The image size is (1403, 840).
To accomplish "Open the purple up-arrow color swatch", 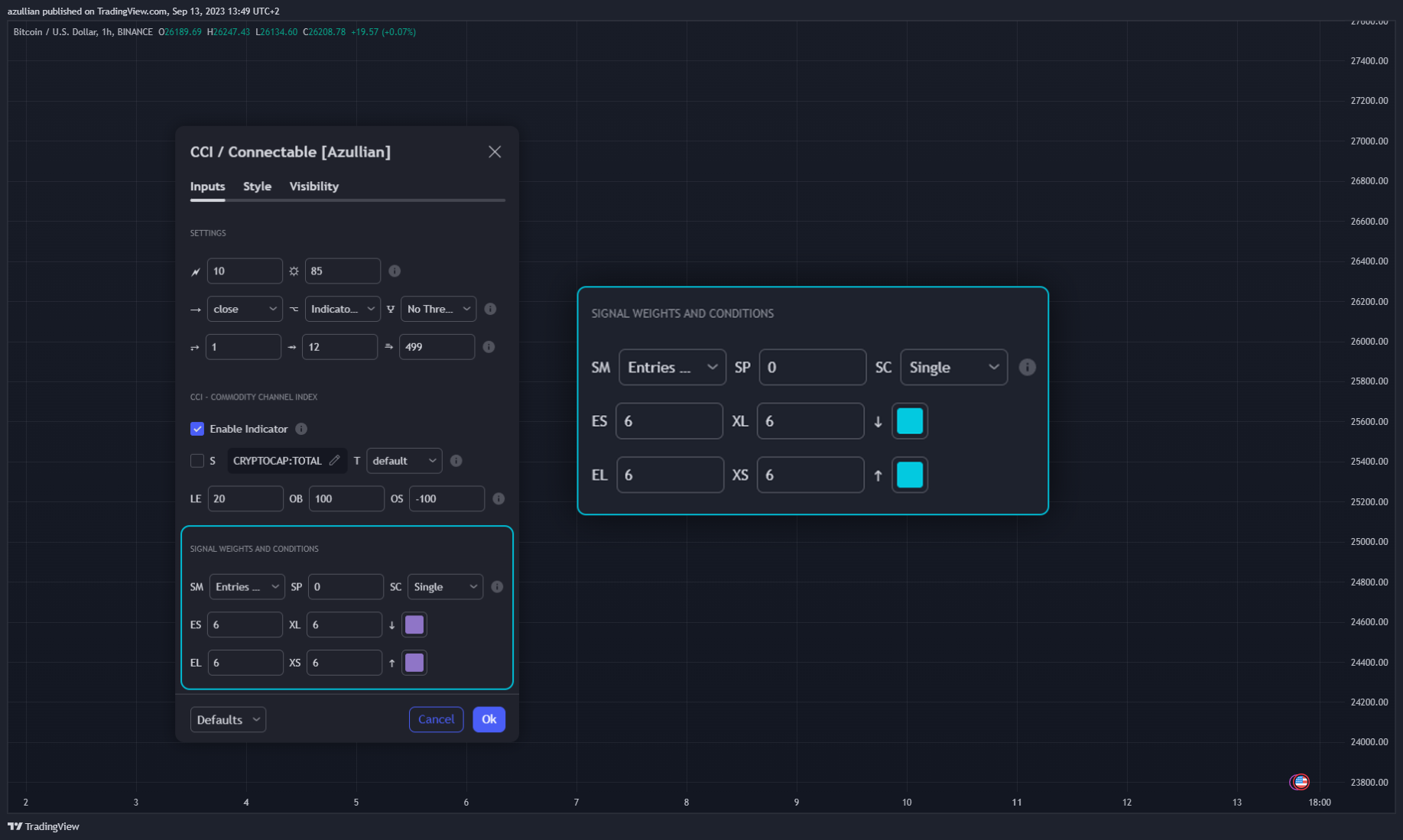I will (x=414, y=663).
